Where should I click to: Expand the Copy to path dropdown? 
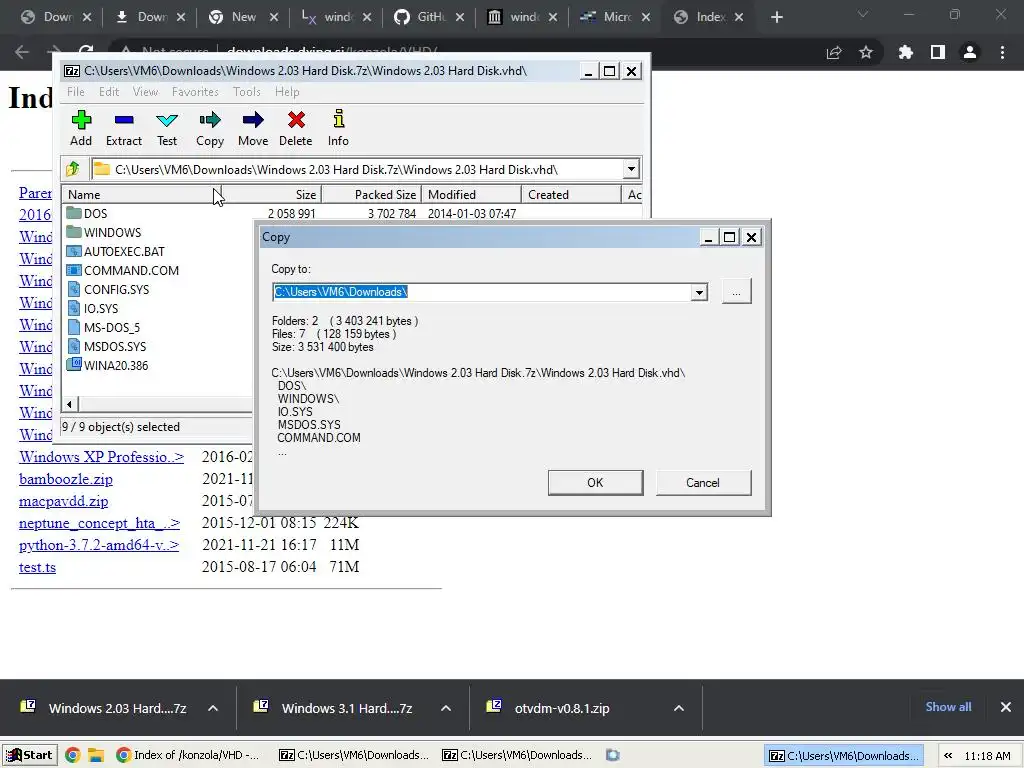point(699,292)
